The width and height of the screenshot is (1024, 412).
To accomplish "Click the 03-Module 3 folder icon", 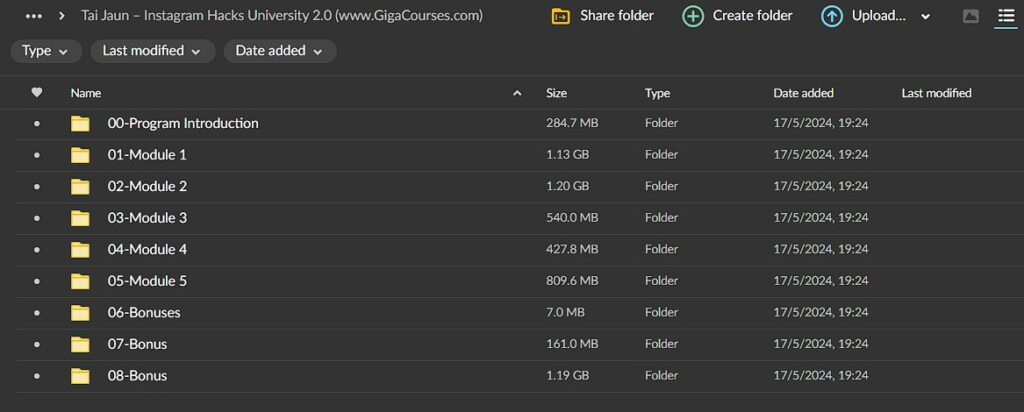I will pyautogui.click(x=80, y=218).
